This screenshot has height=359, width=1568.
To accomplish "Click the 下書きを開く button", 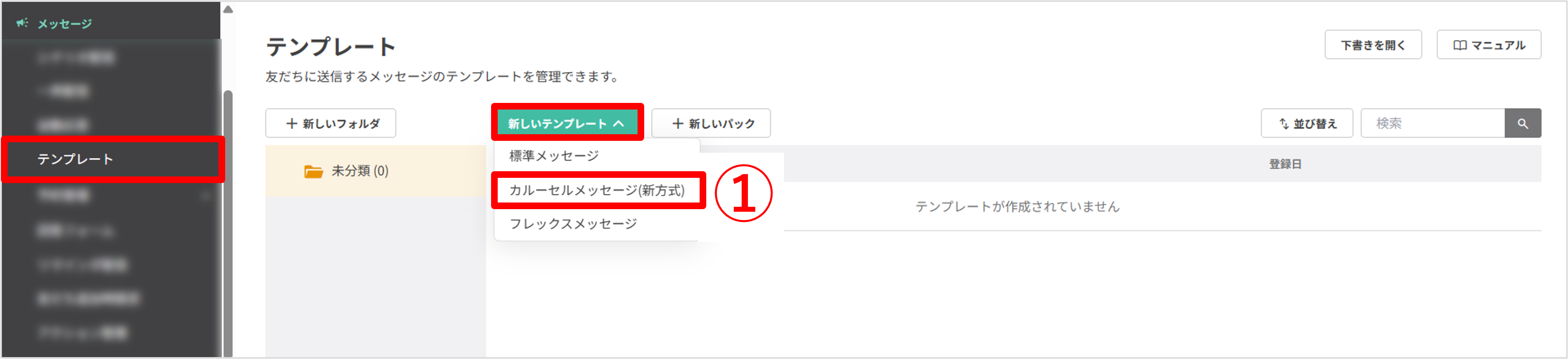I will point(1373,45).
